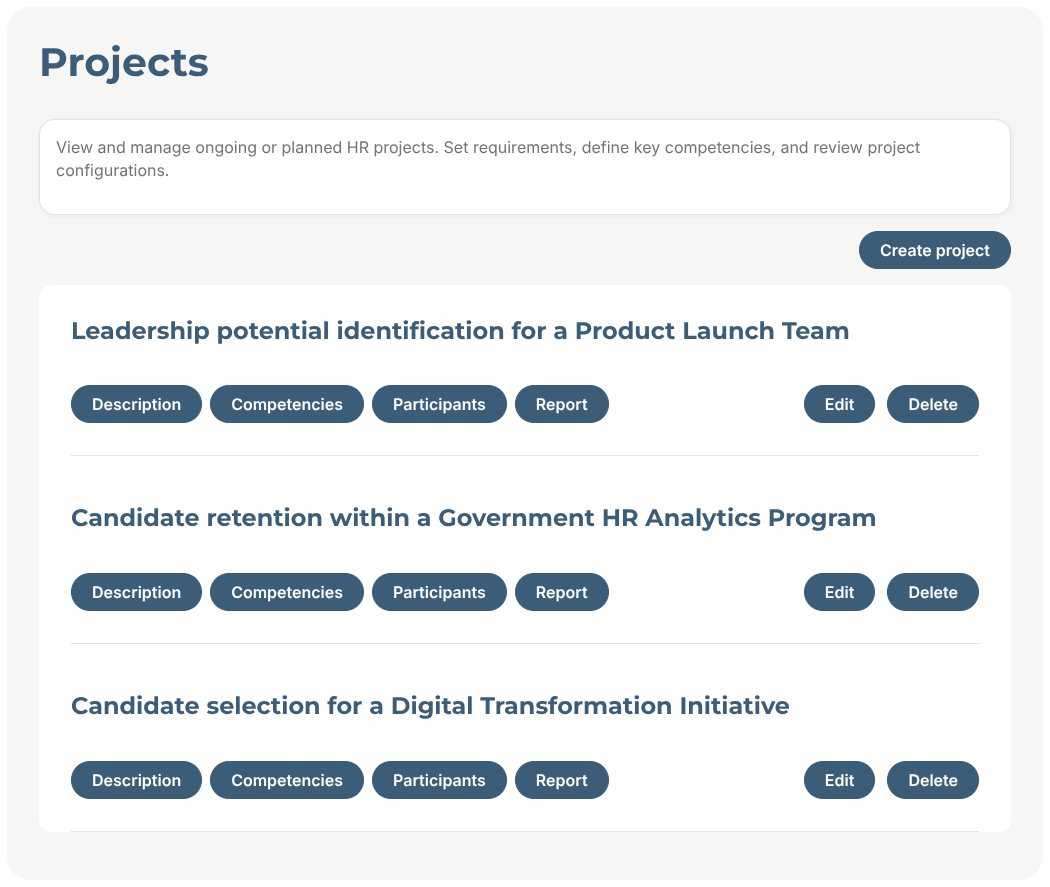Click the Create project button
The height and width of the screenshot is (887, 1050).
point(934,251)
